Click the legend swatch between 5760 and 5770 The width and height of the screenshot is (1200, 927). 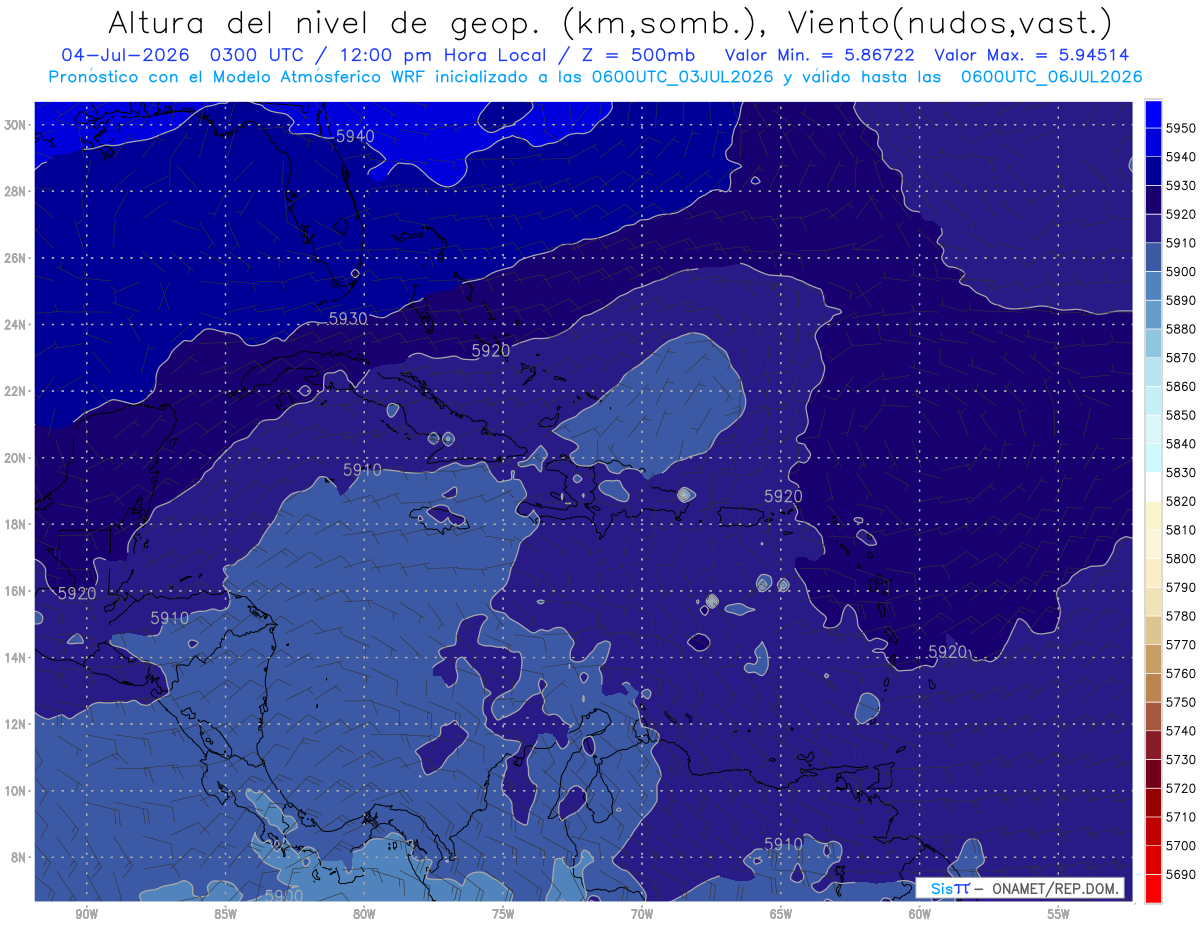click(x=1153, y=658)
